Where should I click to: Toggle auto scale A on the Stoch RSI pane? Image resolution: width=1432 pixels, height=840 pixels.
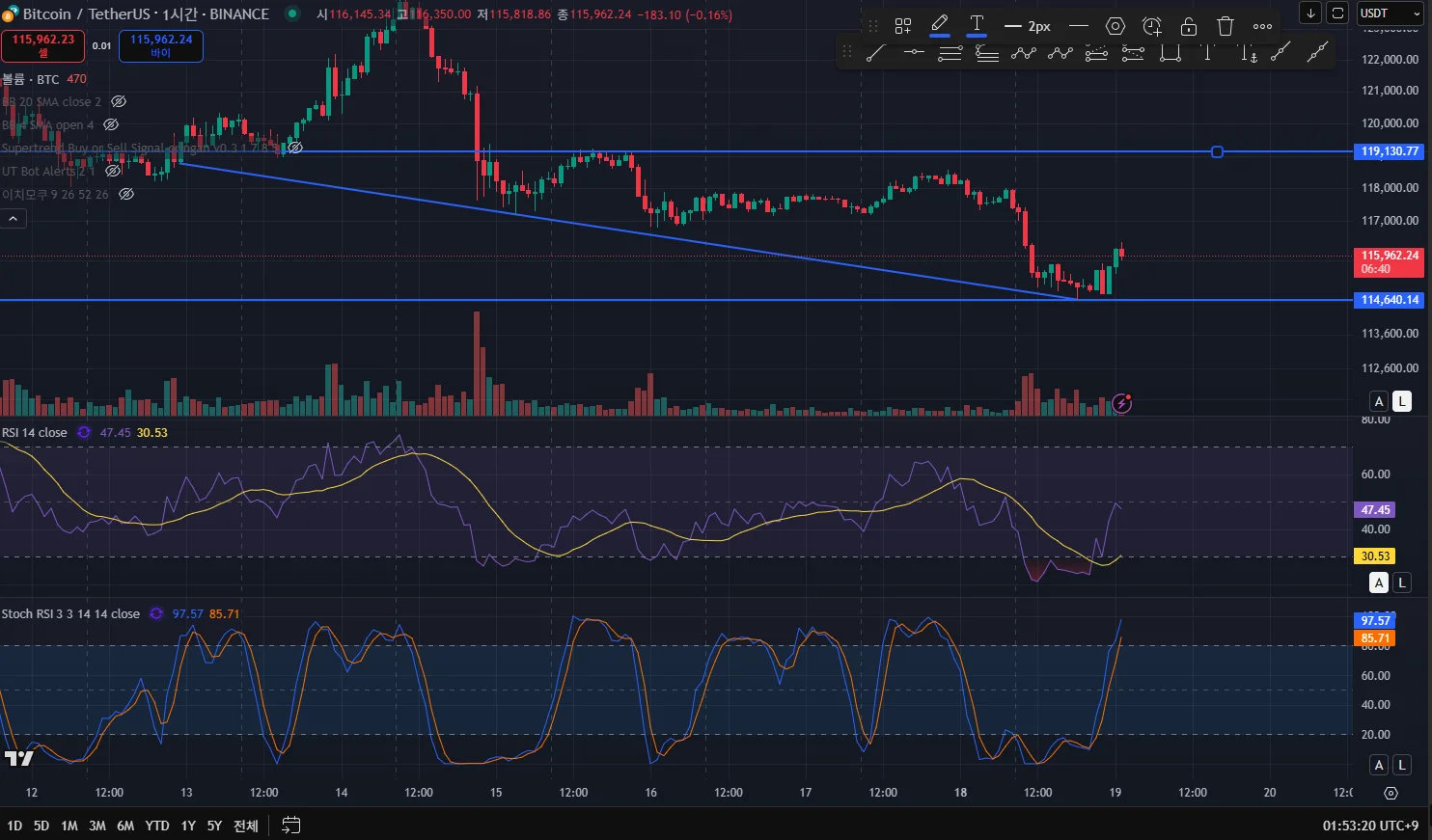tap(1379, 765)
